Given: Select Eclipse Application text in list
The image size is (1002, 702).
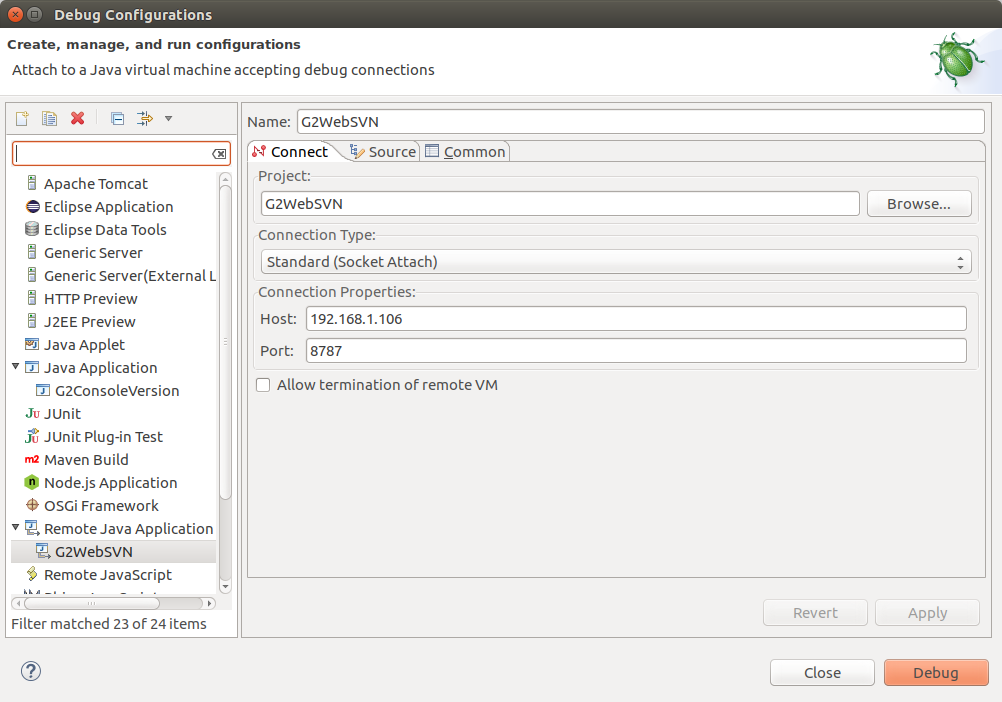Looking at the screenshot, I should 109,206.
